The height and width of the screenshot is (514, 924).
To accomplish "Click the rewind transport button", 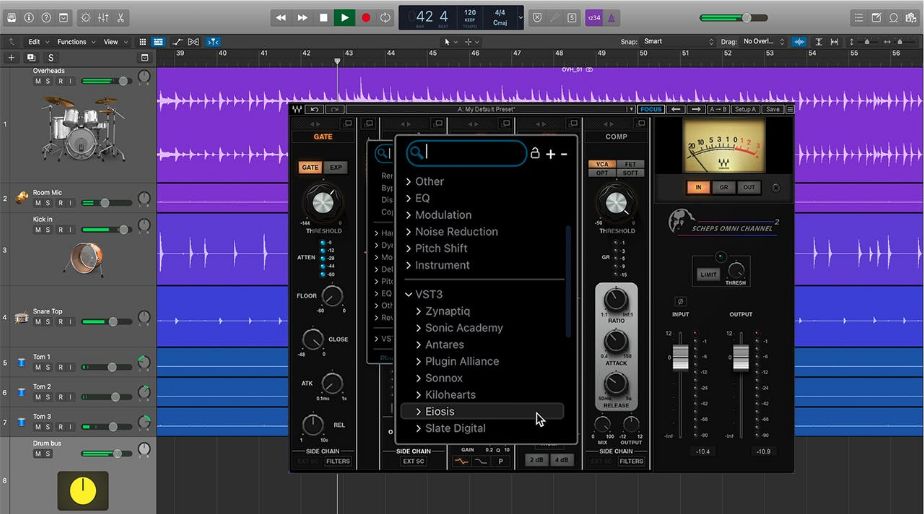I will 281,18.
